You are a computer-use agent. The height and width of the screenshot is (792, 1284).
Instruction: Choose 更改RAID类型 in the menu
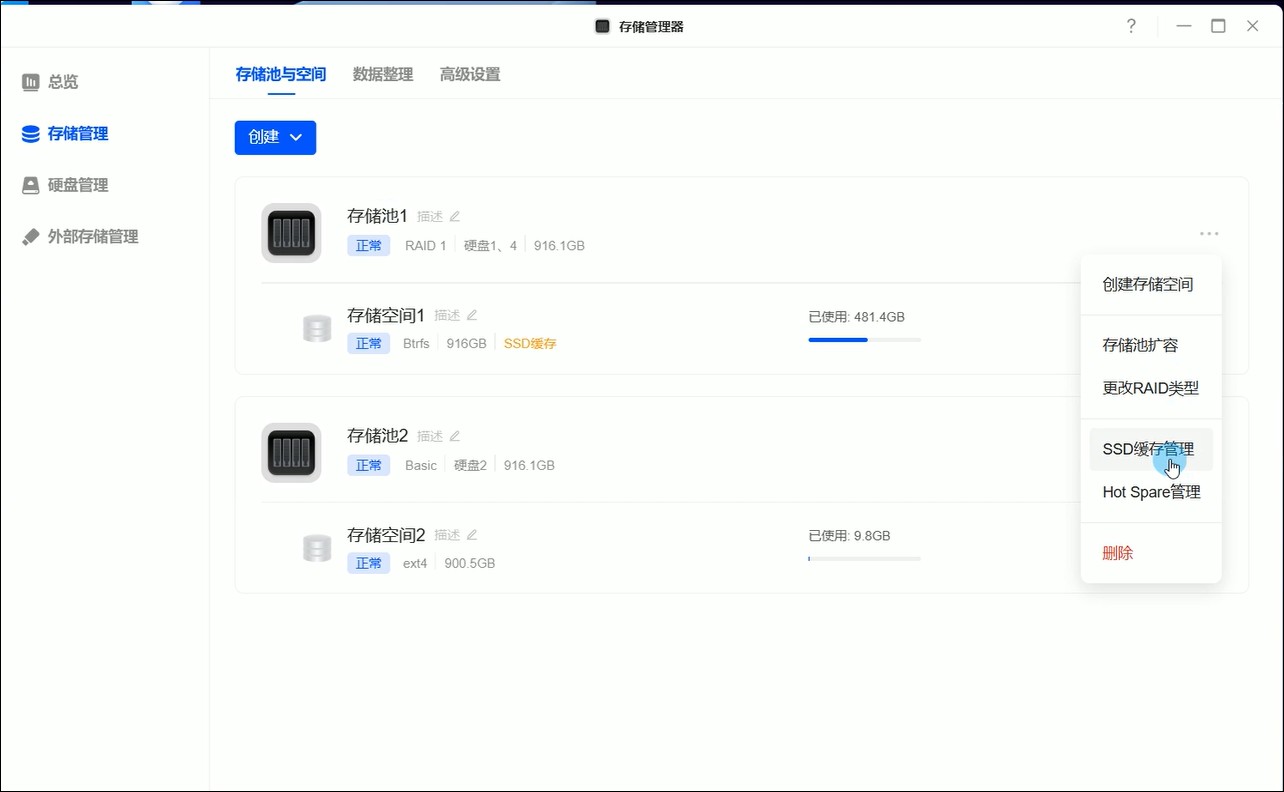(1150, 388)
